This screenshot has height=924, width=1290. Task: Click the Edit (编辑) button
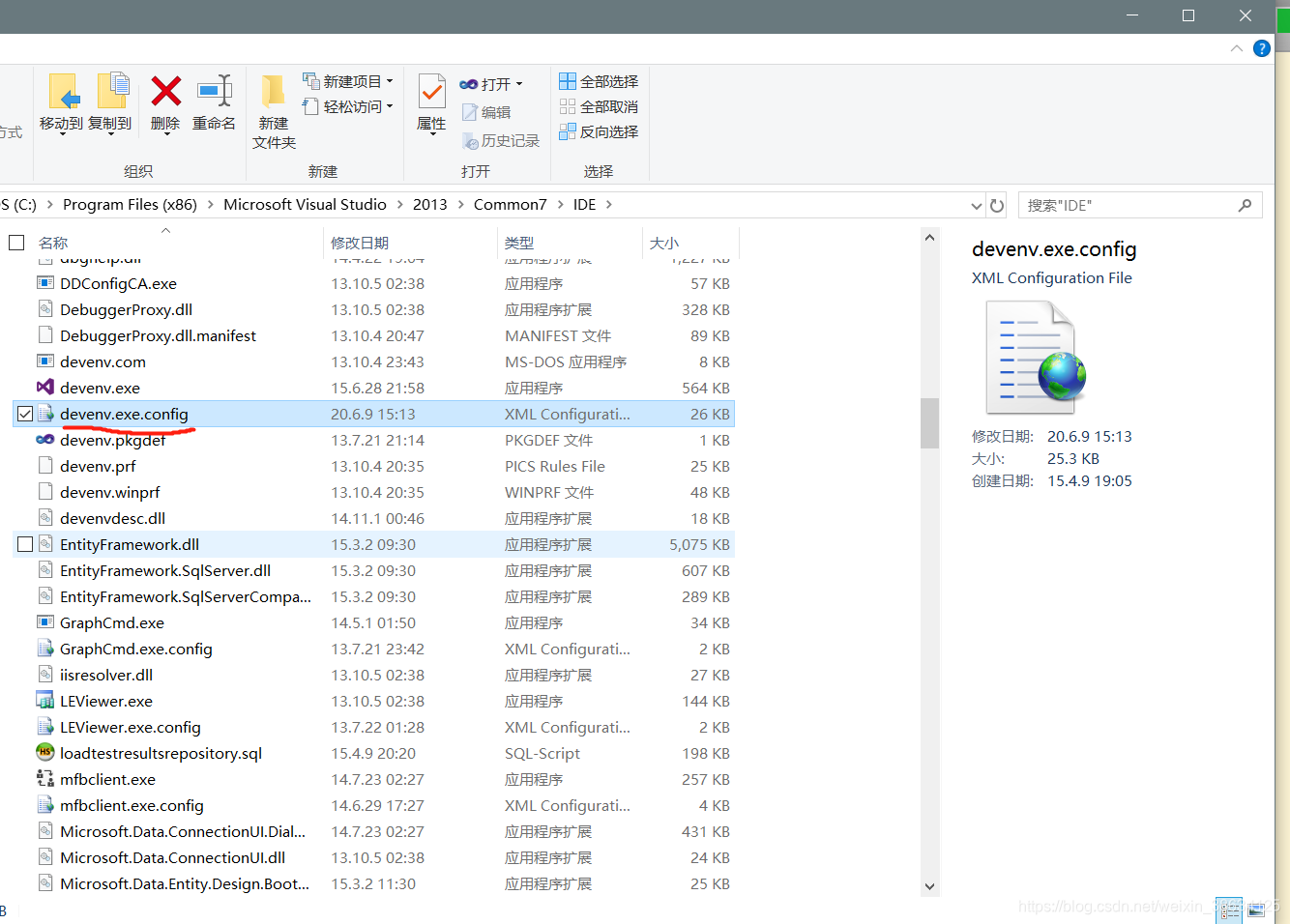(486, 112)
